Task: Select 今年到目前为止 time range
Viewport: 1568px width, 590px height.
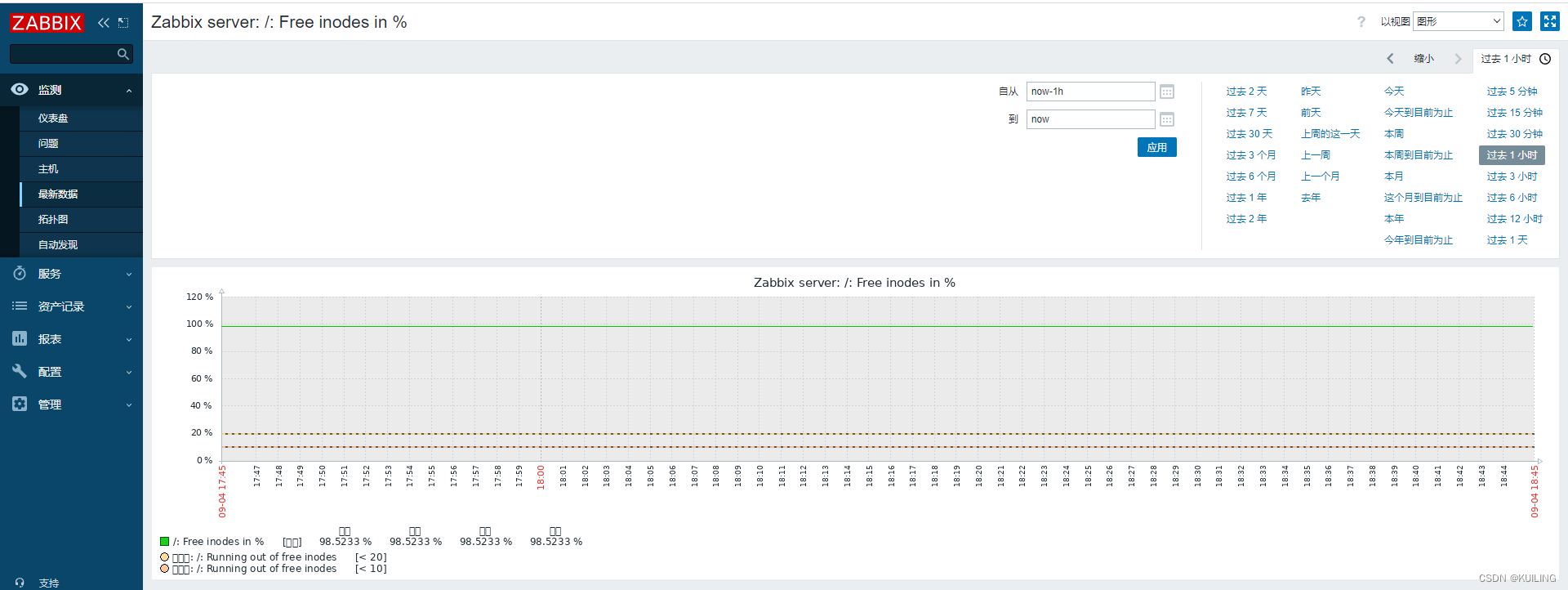Action: (1419, 240)
